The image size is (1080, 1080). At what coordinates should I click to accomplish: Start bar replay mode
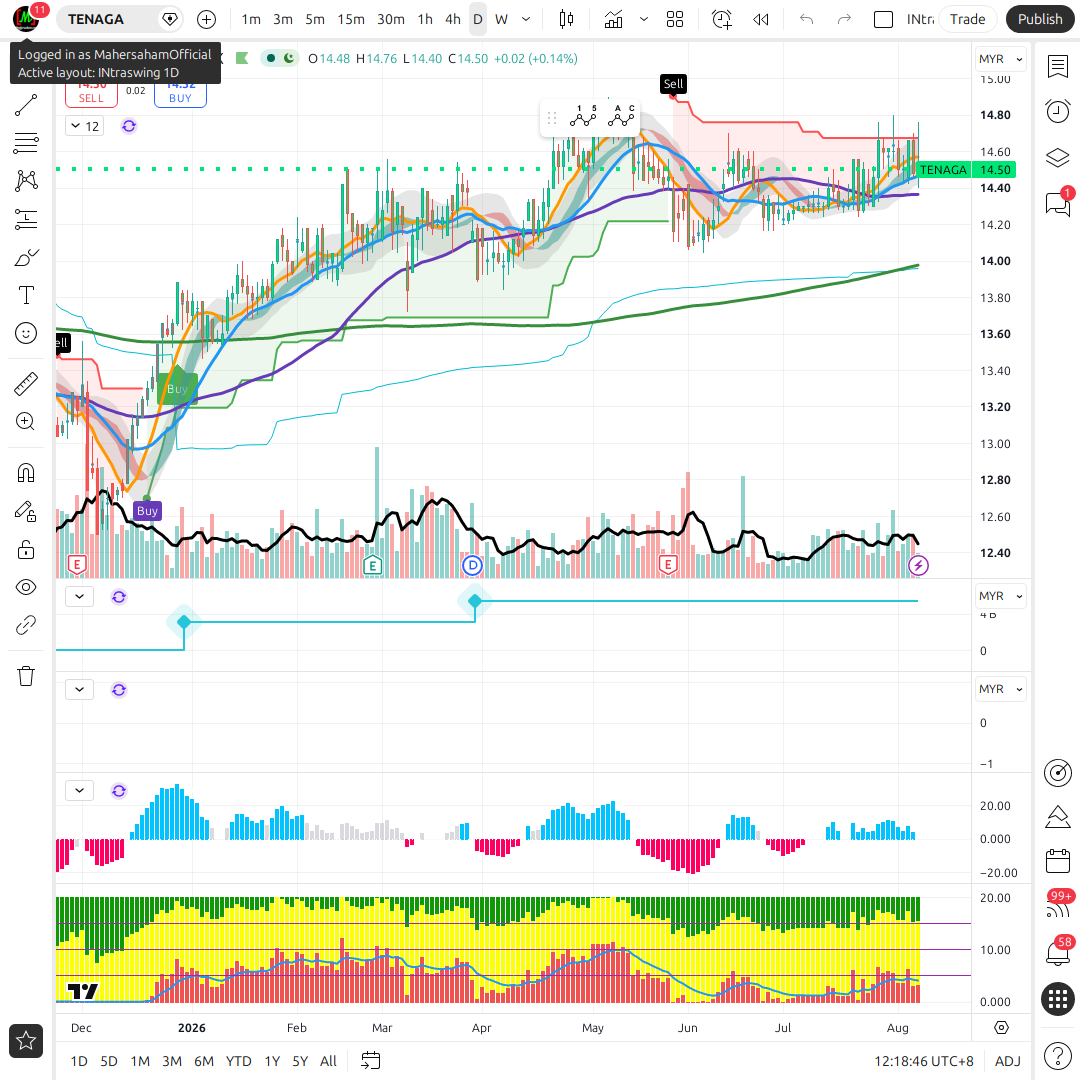[760, 19]
